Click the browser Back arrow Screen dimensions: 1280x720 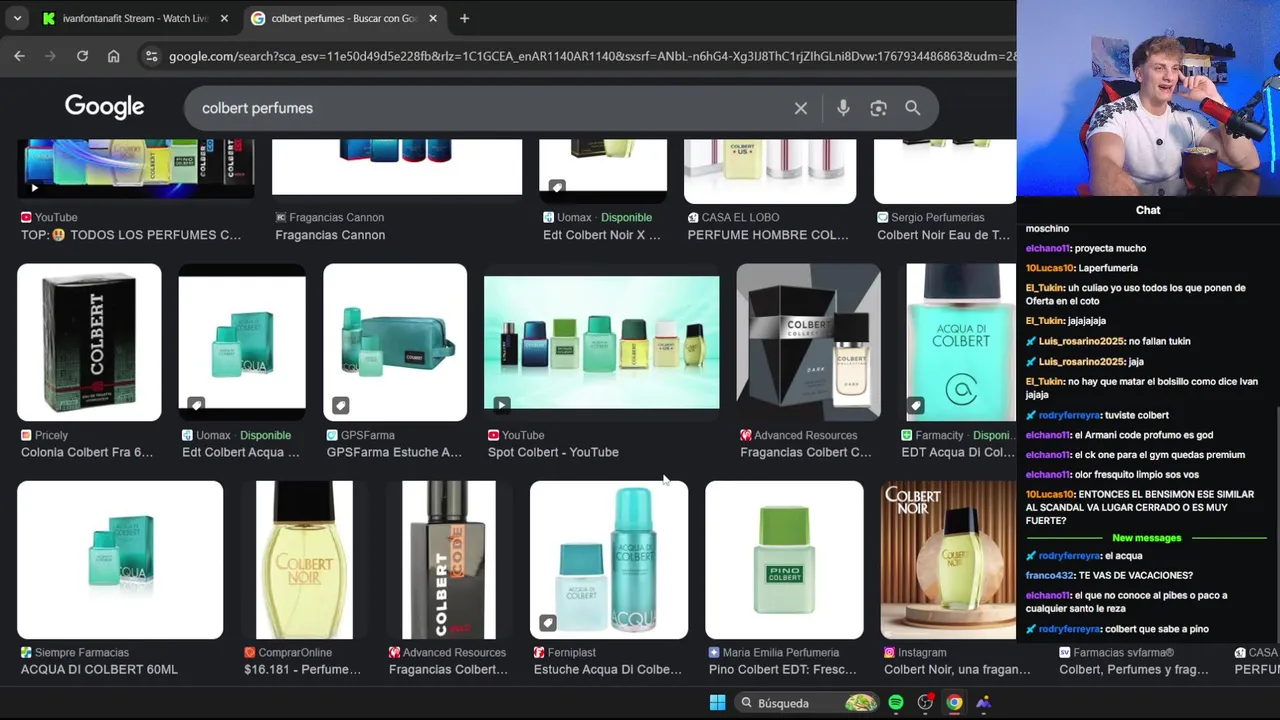tap(19, 56)
